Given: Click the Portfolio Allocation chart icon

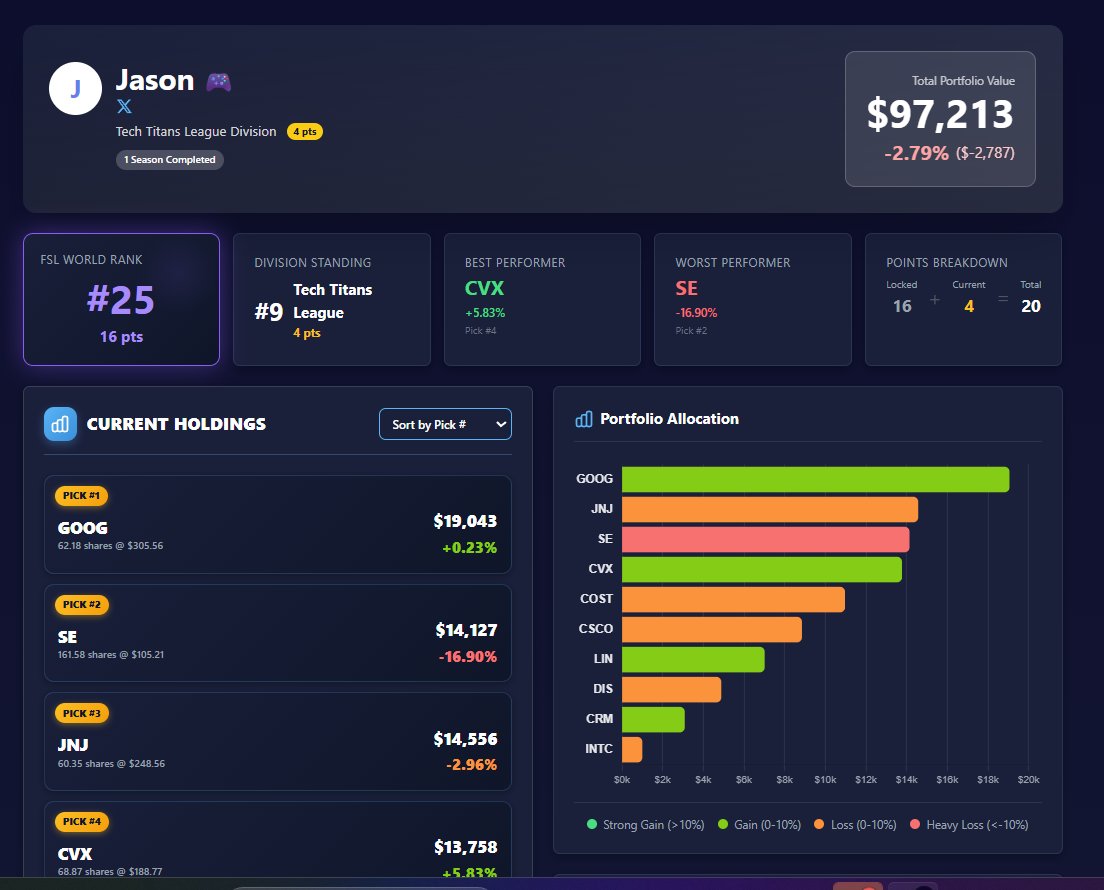Looking at the screenshot, I should coord(583,419).
